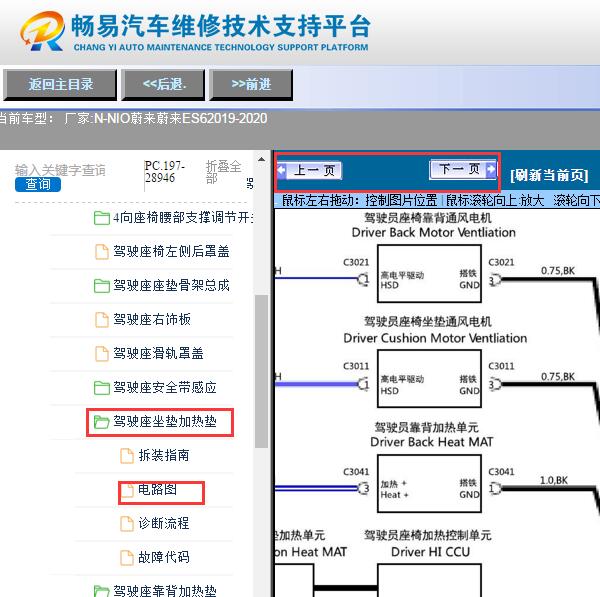The height and width of the screenshot is (597, 600).
Task: Click the document icon of 拆装指南
Action: (x=127, y=455)
